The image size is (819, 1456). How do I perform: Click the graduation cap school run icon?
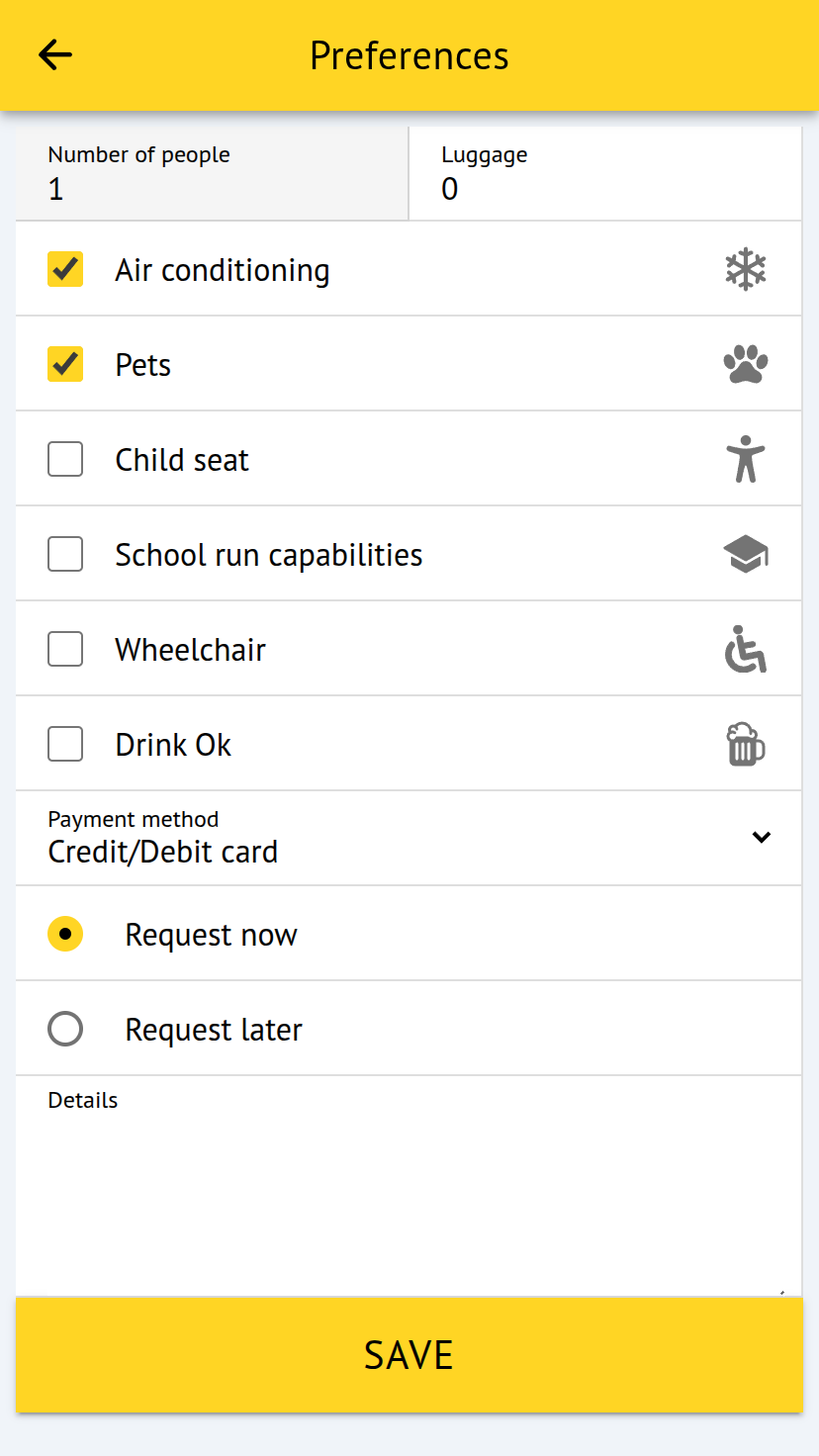pos(746,555)
